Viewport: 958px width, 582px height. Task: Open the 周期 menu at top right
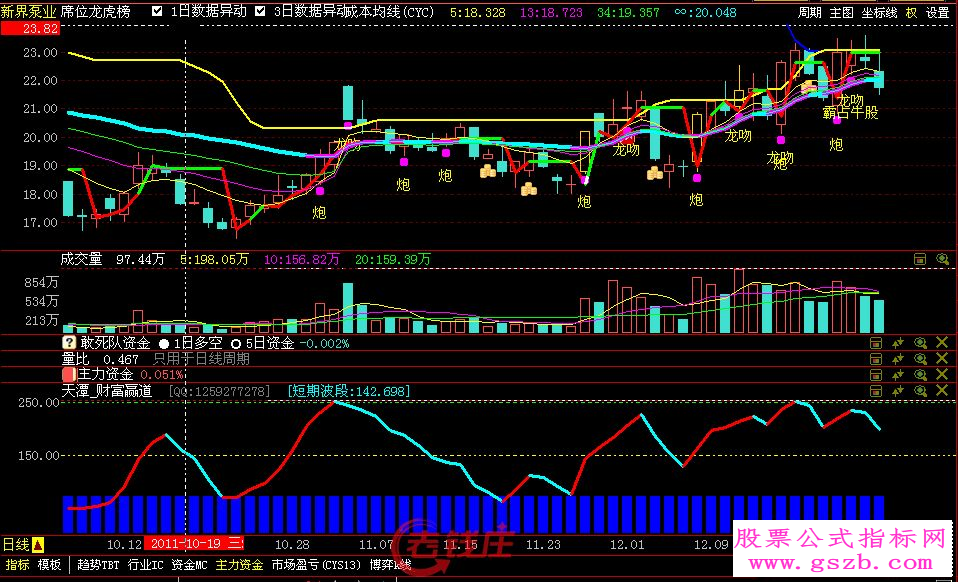(x=810, y=12)
